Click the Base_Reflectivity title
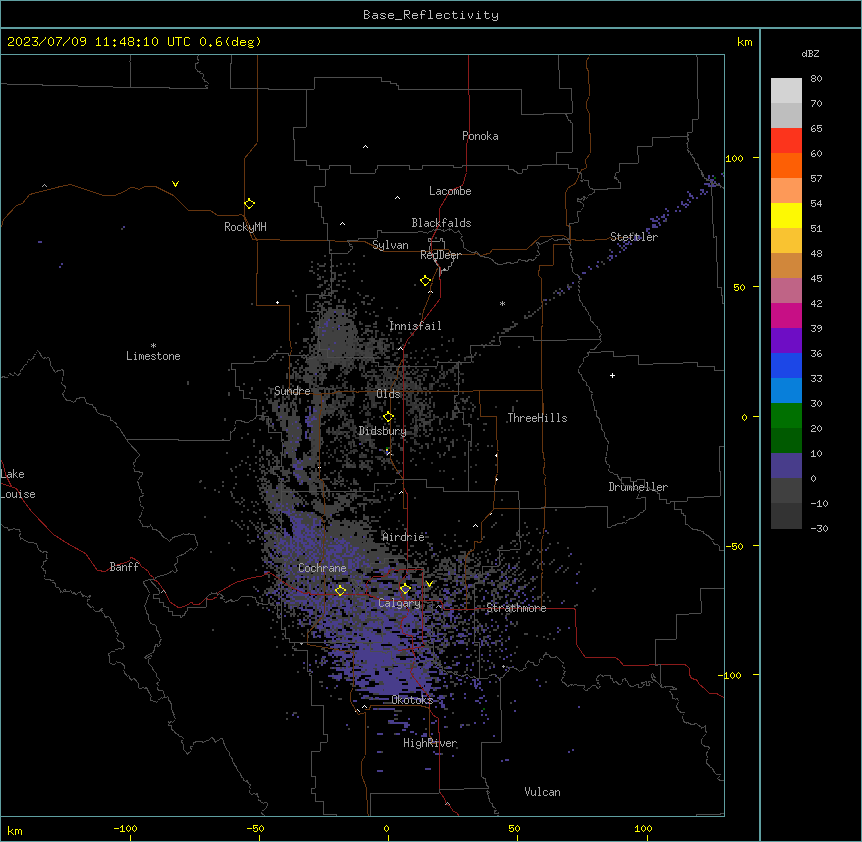Viewport: 862px width, 842px height. coord(431,15)
